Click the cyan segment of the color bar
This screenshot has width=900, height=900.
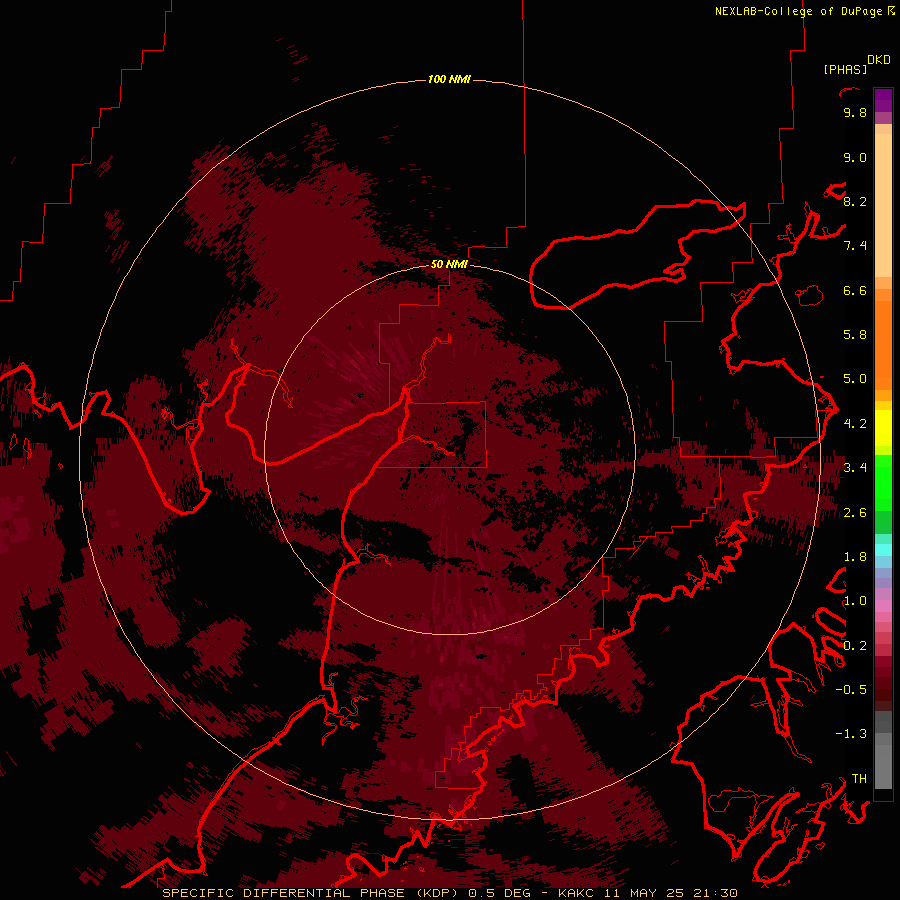pos(883,550)
